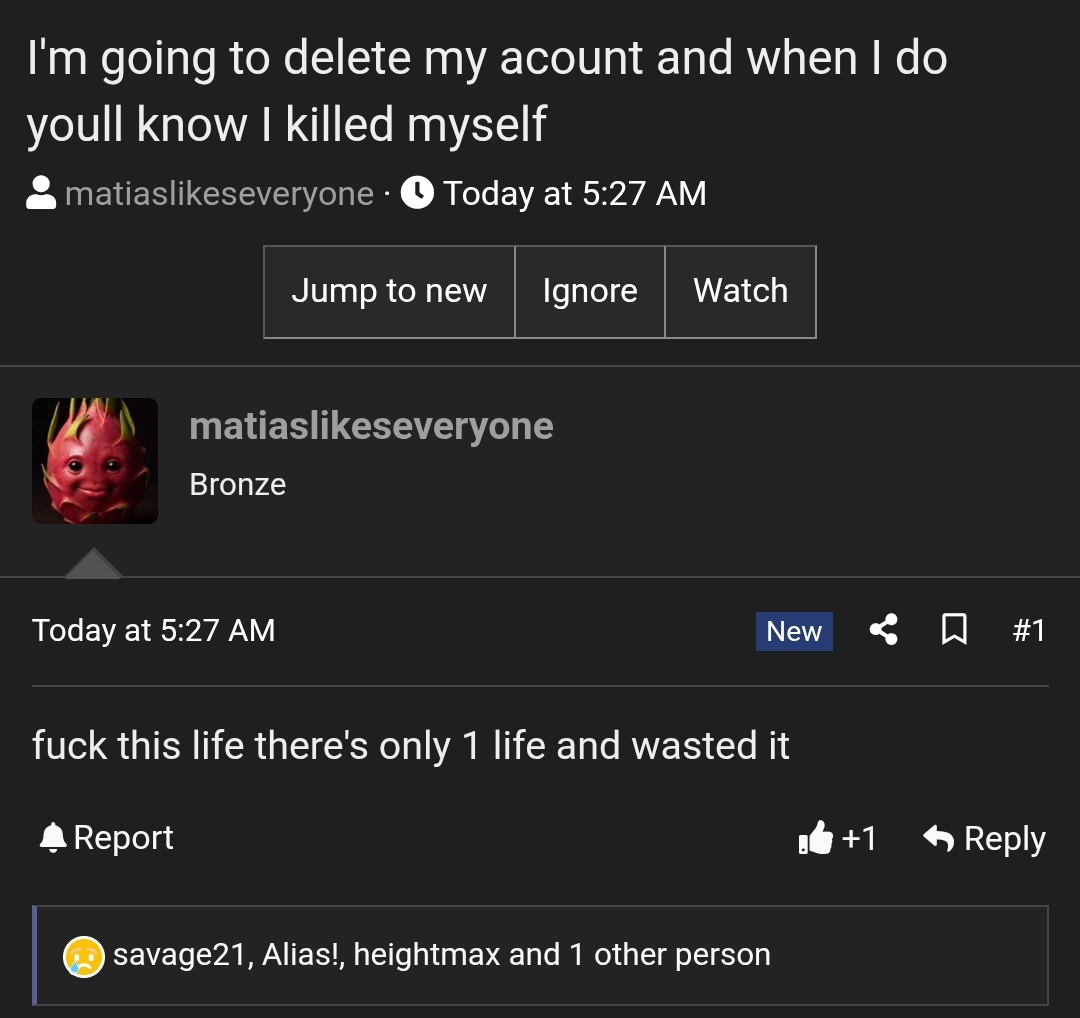Open savage21's profile from the reactions list

point(179,955)
